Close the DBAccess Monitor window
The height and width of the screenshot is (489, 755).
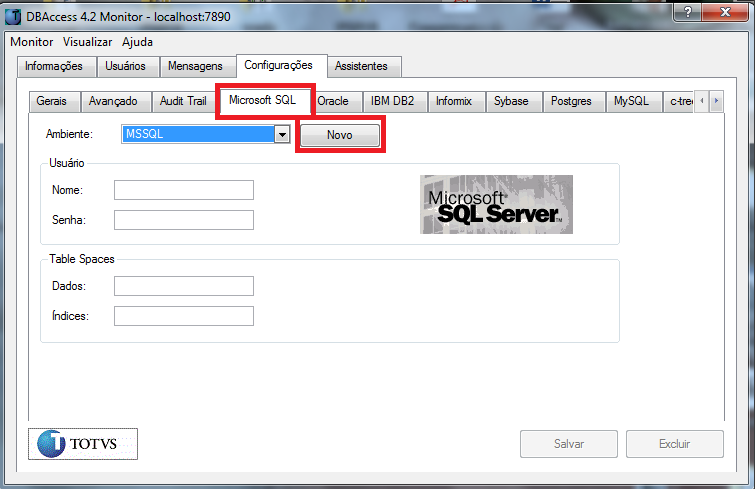725,12
